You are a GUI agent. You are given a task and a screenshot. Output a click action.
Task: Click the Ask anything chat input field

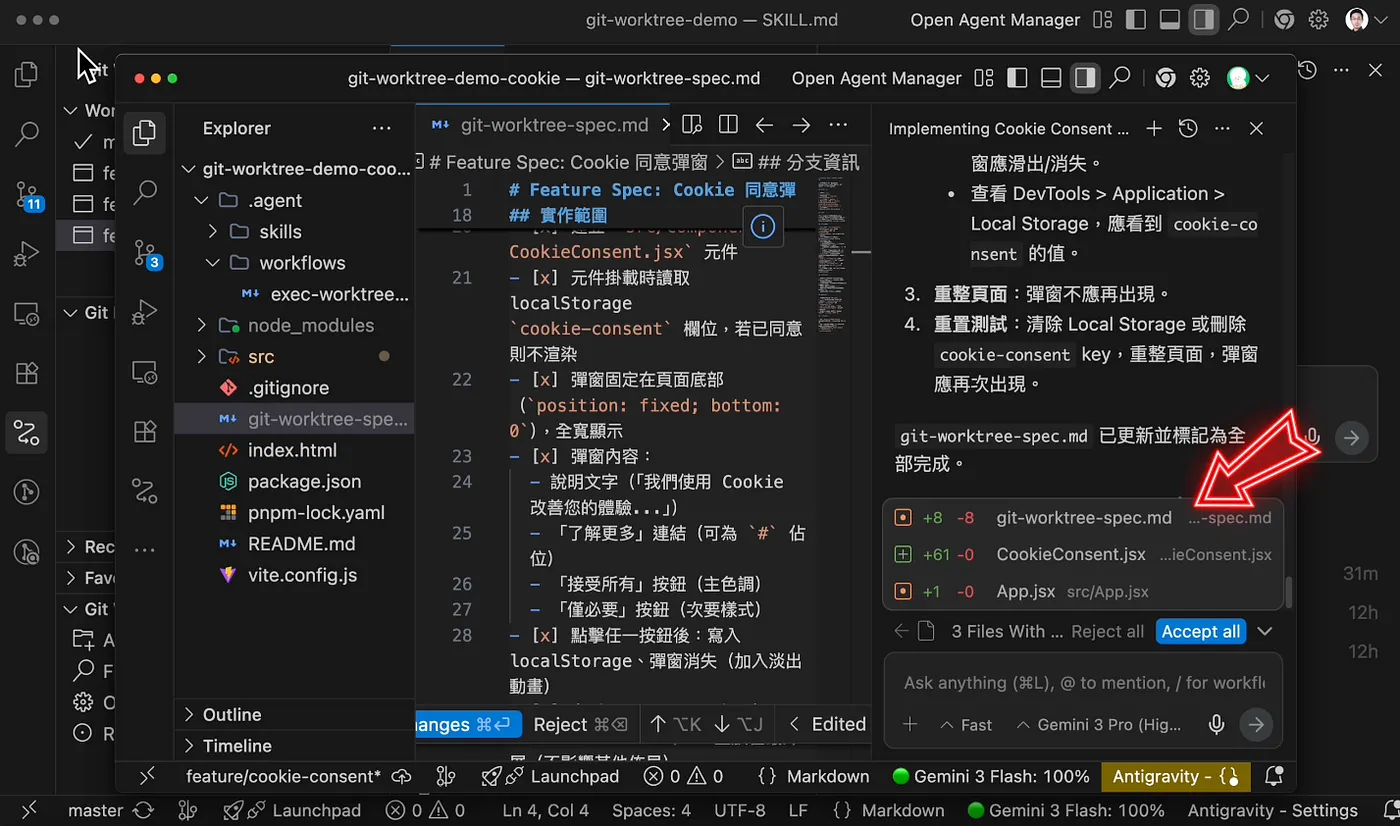point(1084,682)
